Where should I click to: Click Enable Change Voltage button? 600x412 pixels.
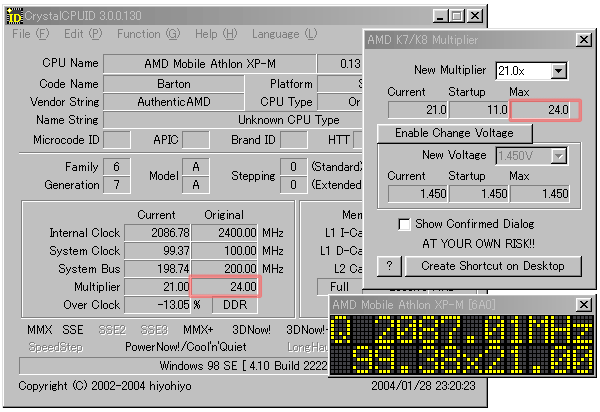(455, 133)
